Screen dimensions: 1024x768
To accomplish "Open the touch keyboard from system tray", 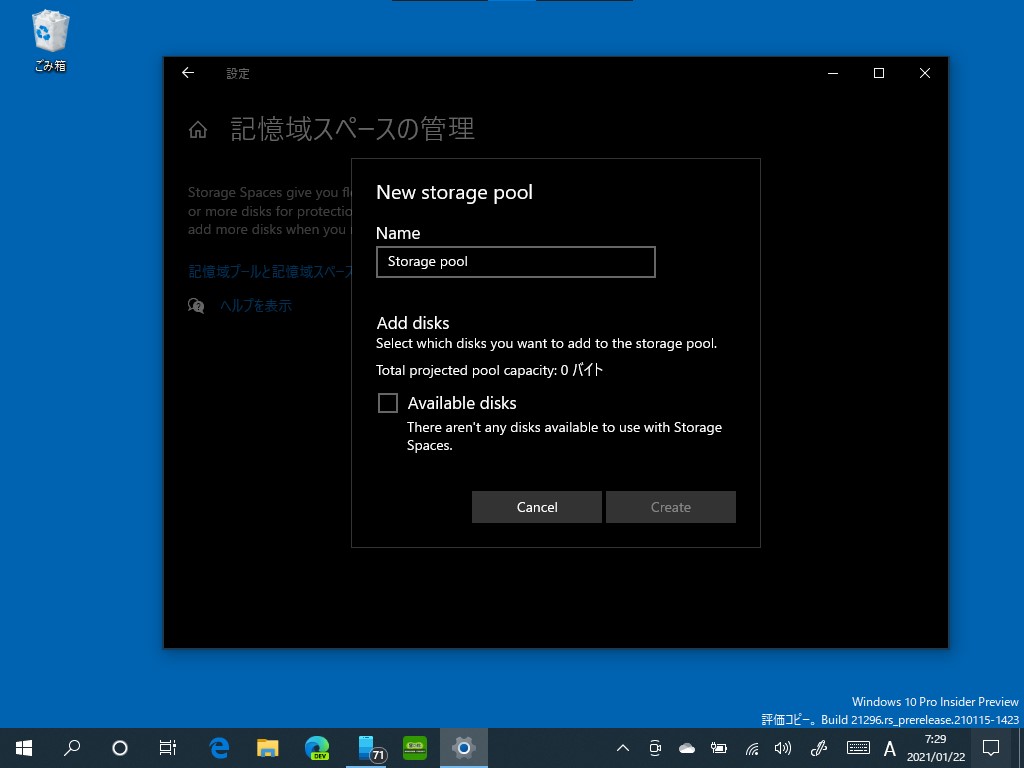I will tap(858, 747).
